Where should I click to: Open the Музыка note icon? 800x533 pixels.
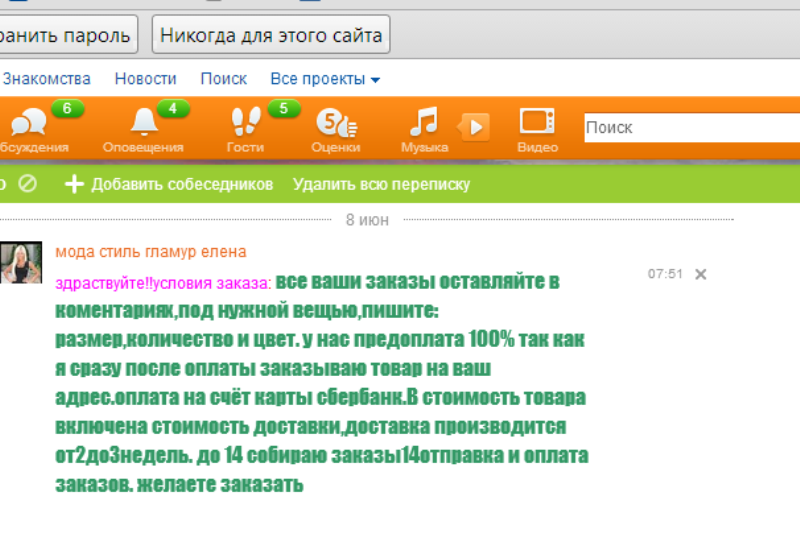[x=424, y=121]
